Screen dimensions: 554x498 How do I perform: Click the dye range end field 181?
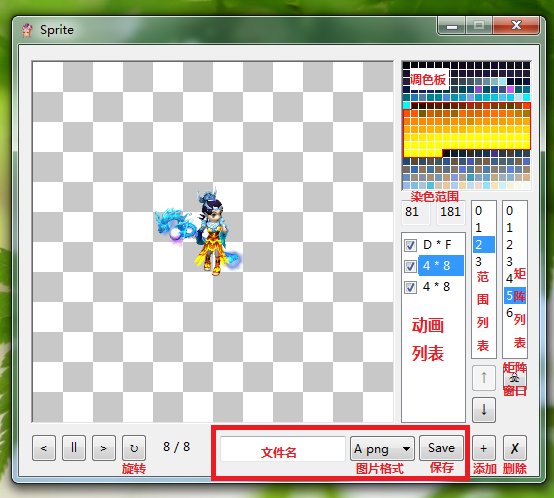(x=450, y=212)
